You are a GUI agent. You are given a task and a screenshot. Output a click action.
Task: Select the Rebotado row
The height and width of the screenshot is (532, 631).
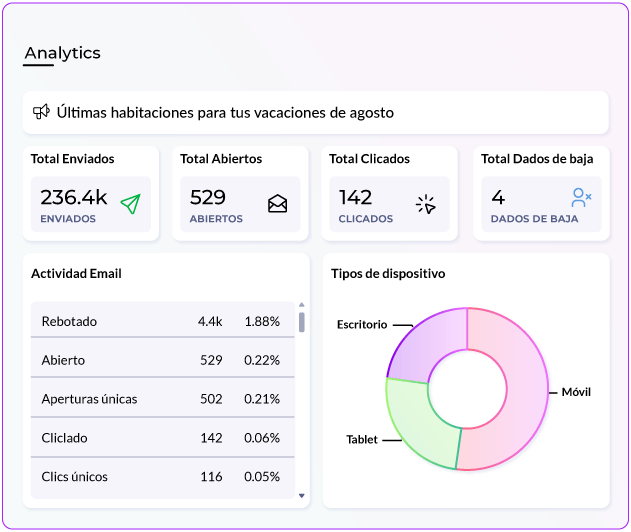pos(161,321)
